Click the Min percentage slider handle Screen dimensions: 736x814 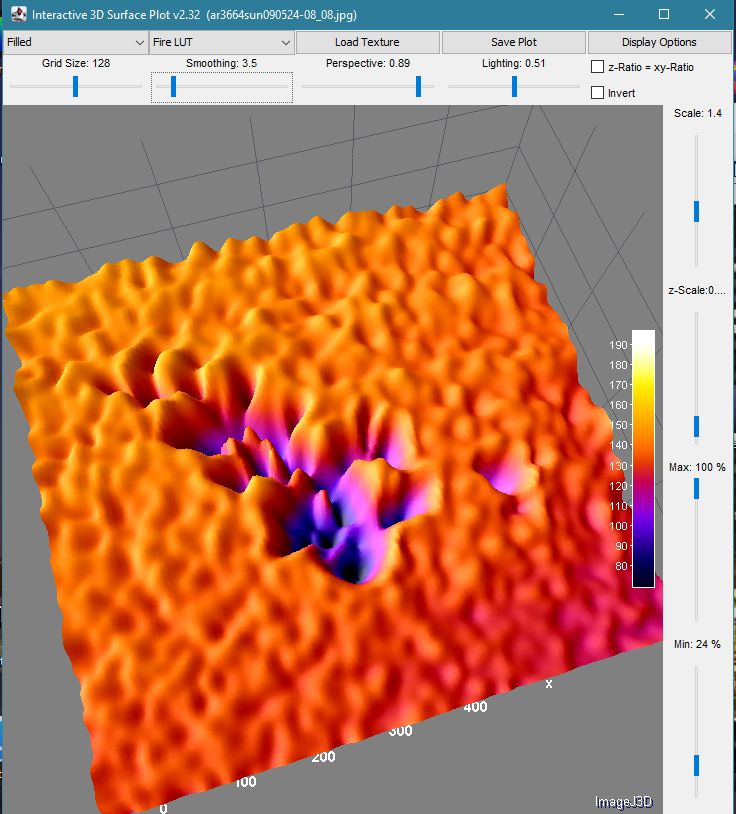coord(697,765)
